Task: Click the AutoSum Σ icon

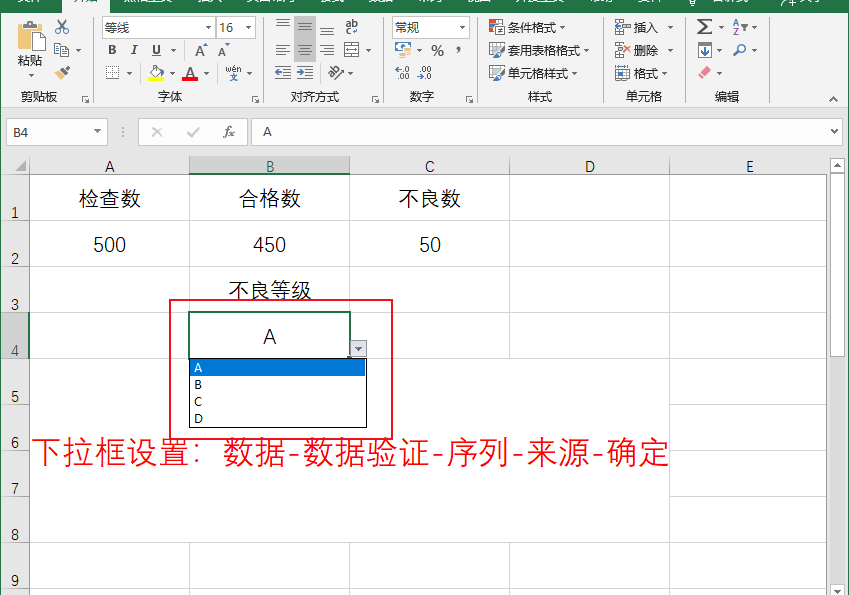Action: 702,28
